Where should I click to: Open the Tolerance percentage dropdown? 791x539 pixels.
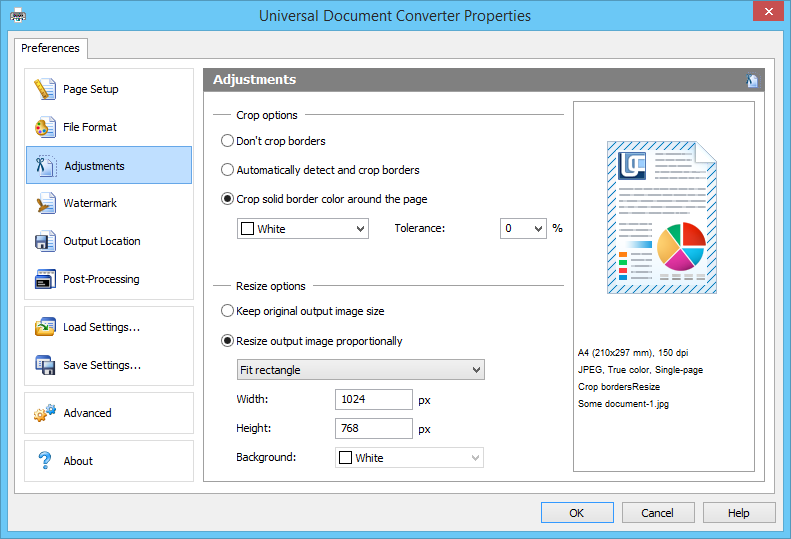(x=523, y=229)
